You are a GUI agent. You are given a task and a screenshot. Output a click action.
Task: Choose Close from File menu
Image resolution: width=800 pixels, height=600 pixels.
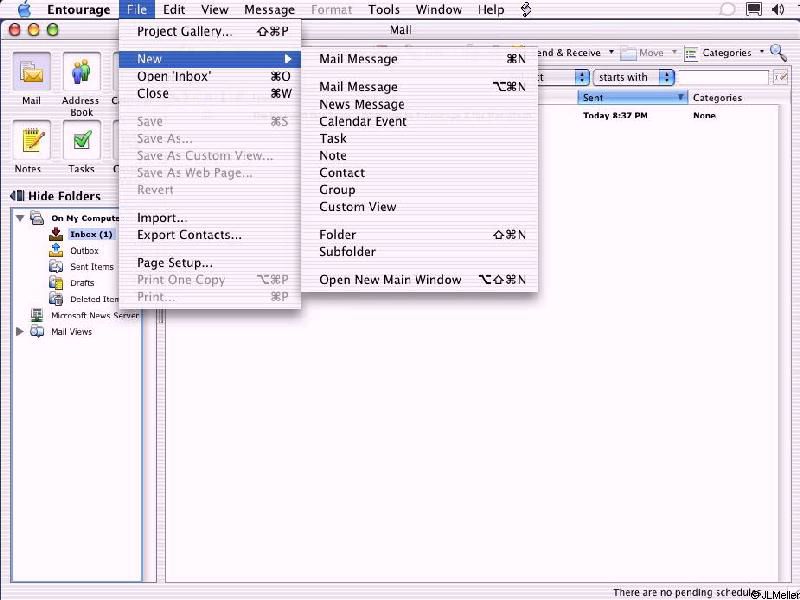210,94
